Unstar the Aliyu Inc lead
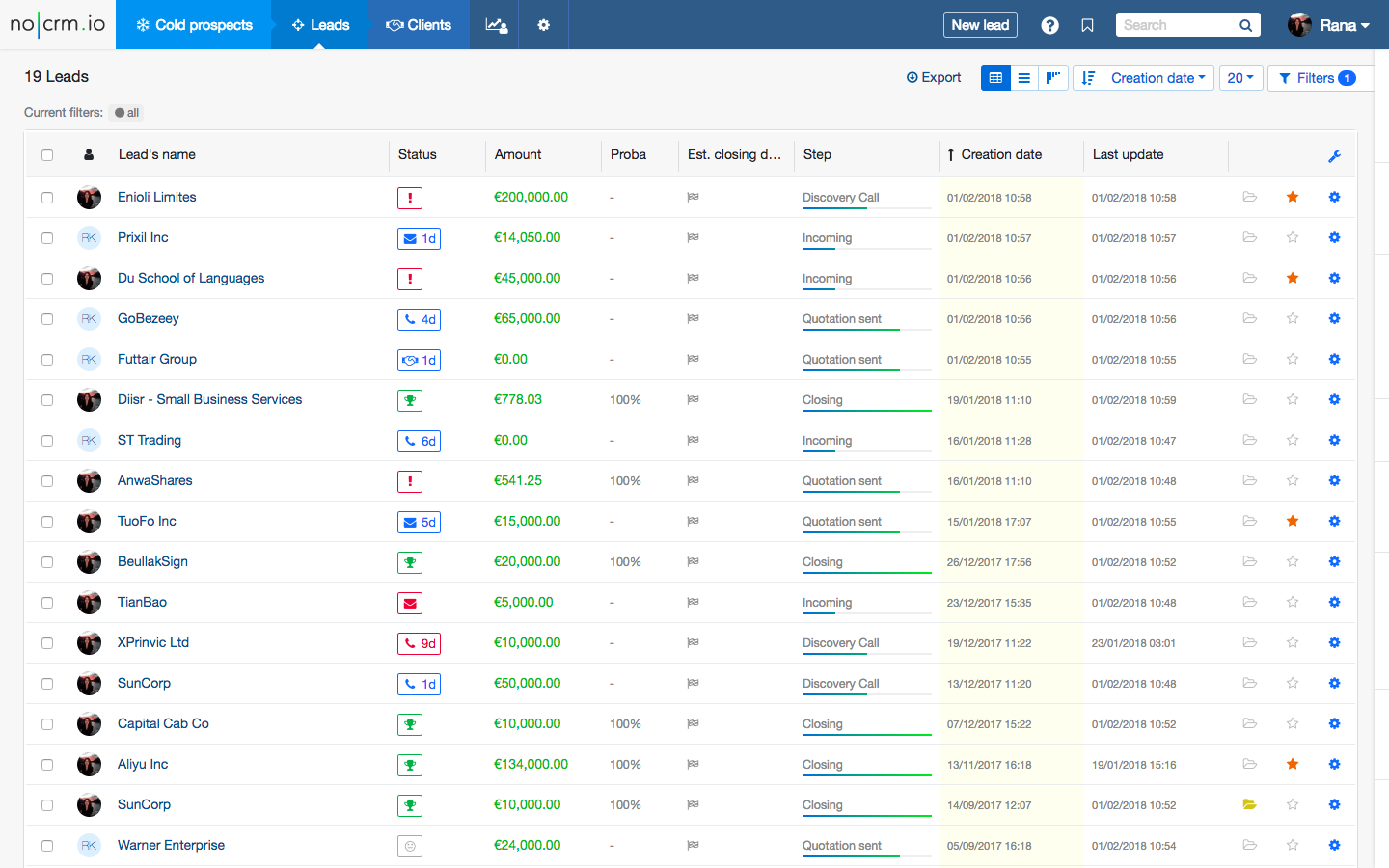This screenshot has width=1389, height=868. 1292,764
